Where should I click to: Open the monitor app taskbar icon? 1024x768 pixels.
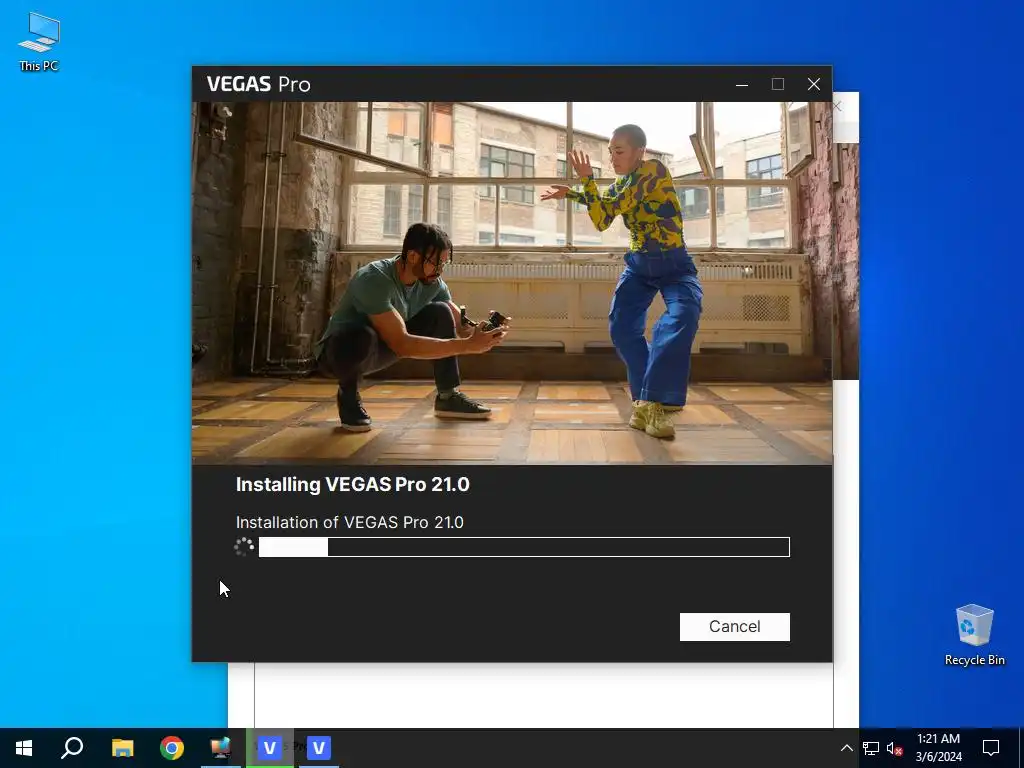point(221,748)
